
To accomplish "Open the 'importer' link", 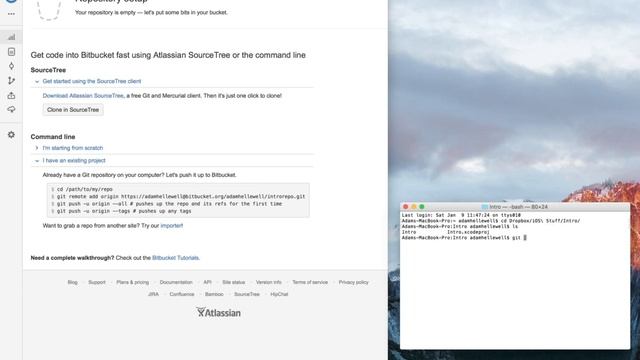I will 172,226.
